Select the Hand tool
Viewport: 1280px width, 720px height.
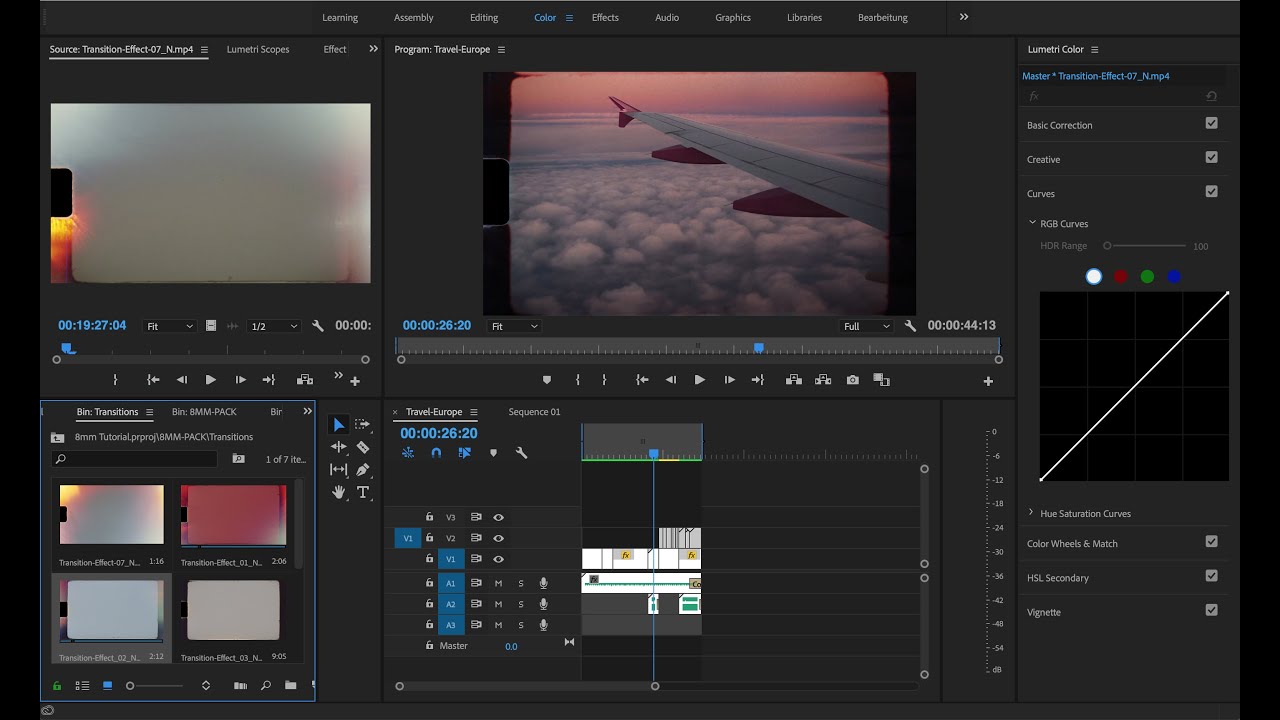(339, 492)
